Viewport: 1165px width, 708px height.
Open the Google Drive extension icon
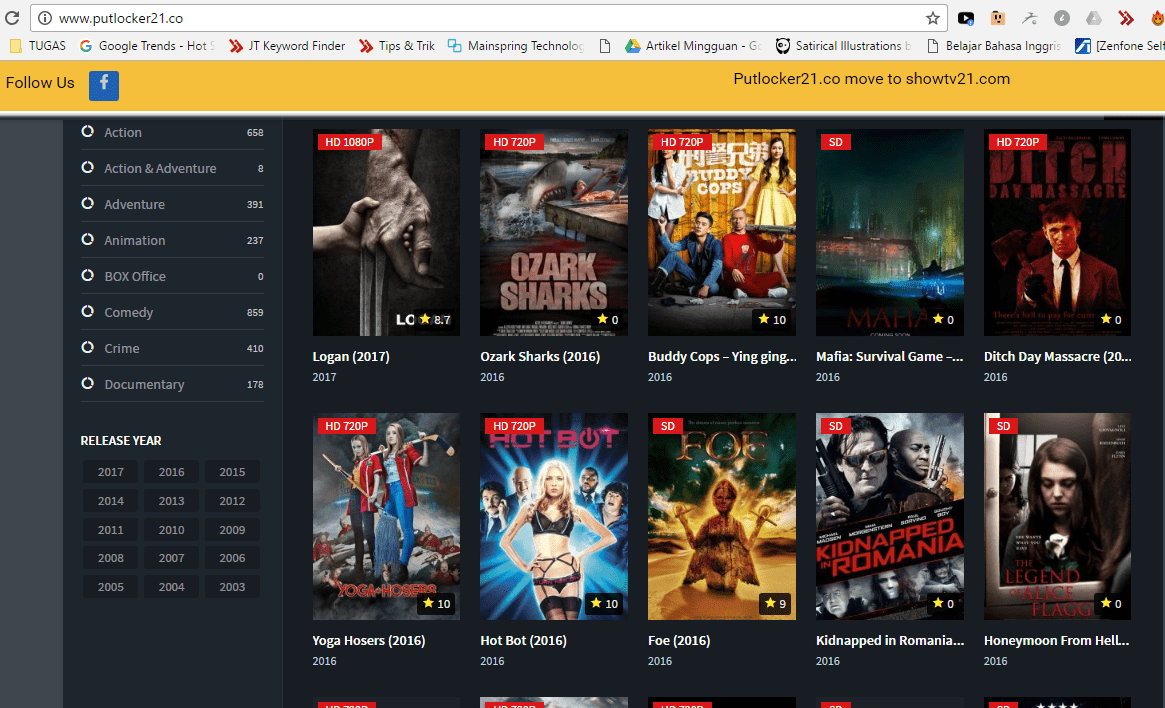[1094, 19]
